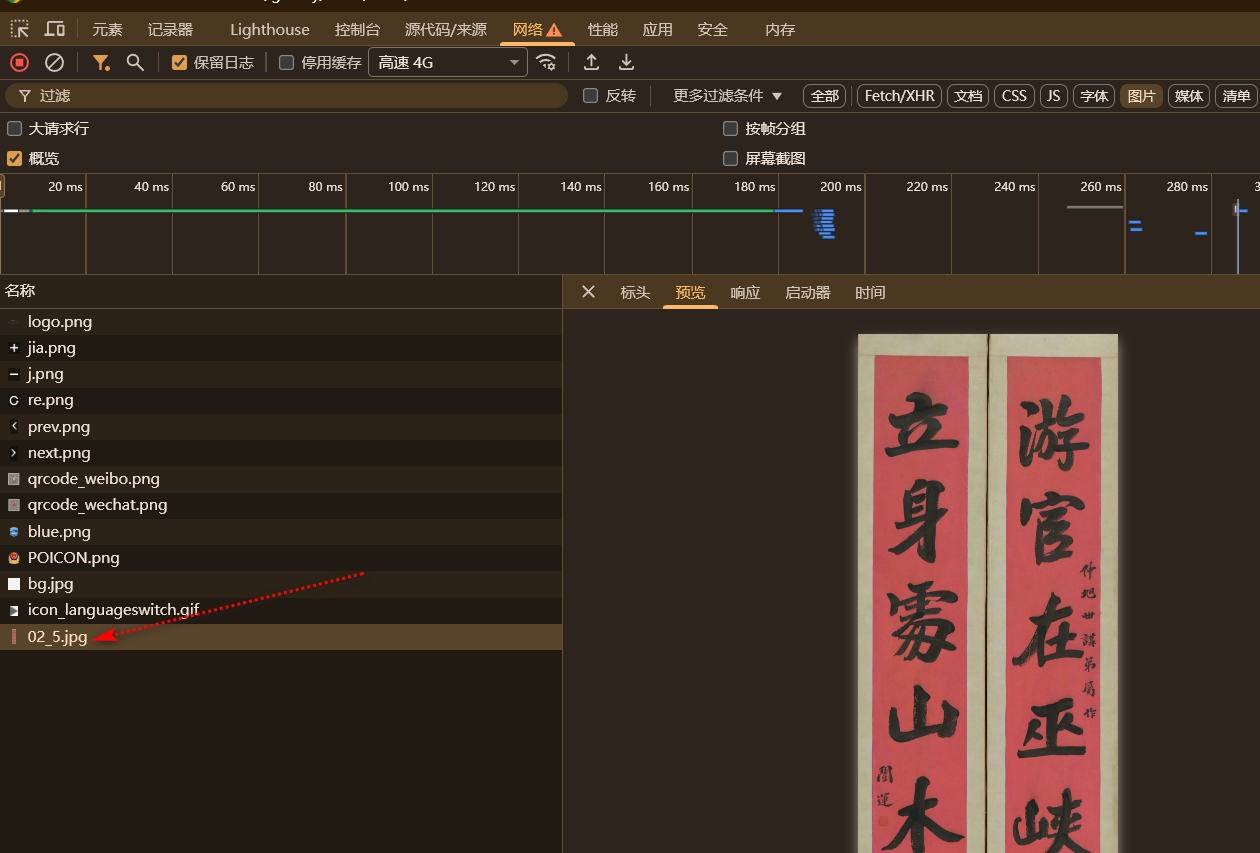Select the icon_languageswitch.gif request
1260x853 pixels.
(x=281, y=609)
